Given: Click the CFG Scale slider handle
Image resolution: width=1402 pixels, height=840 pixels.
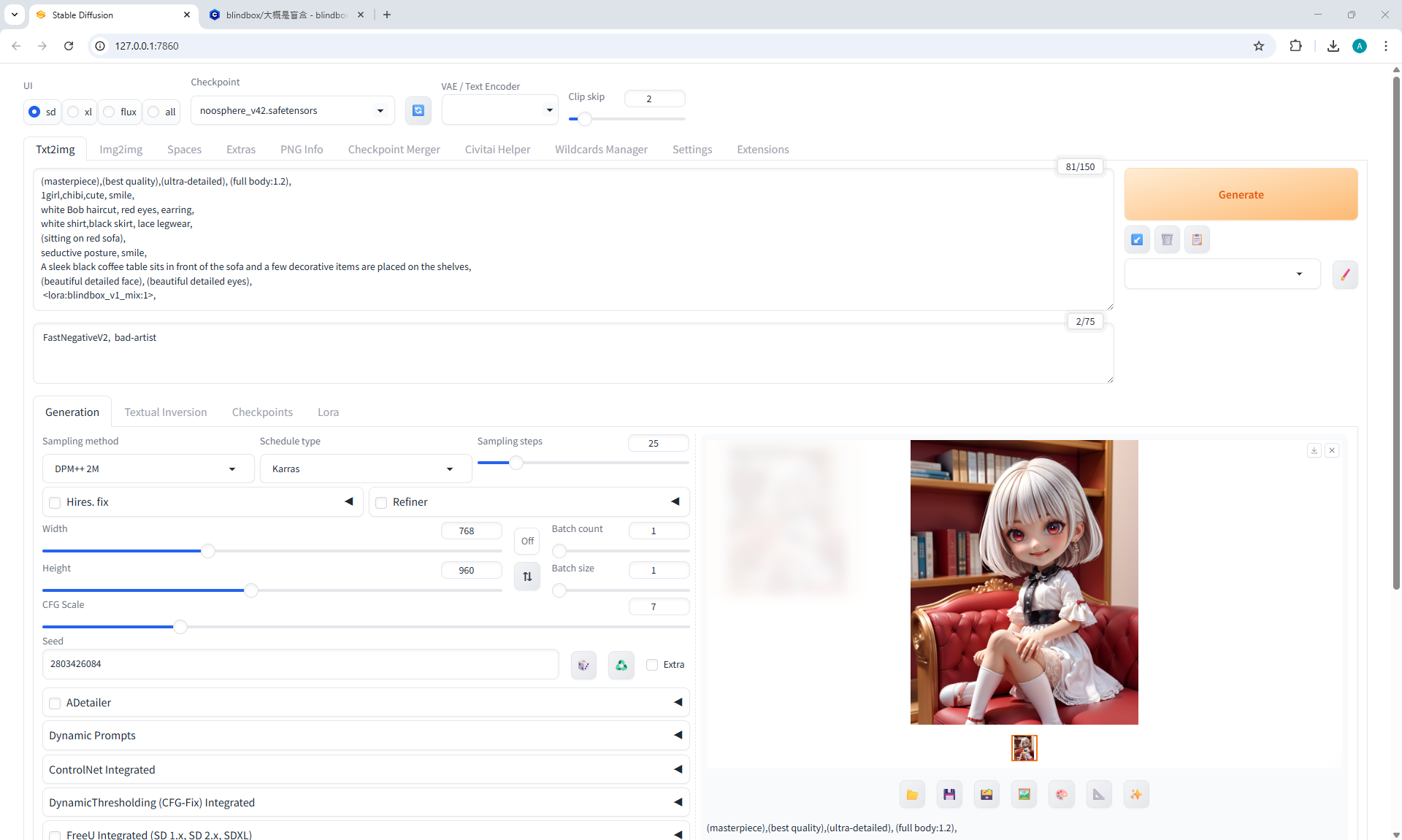Looking at the screenshot, I should 180,626.
